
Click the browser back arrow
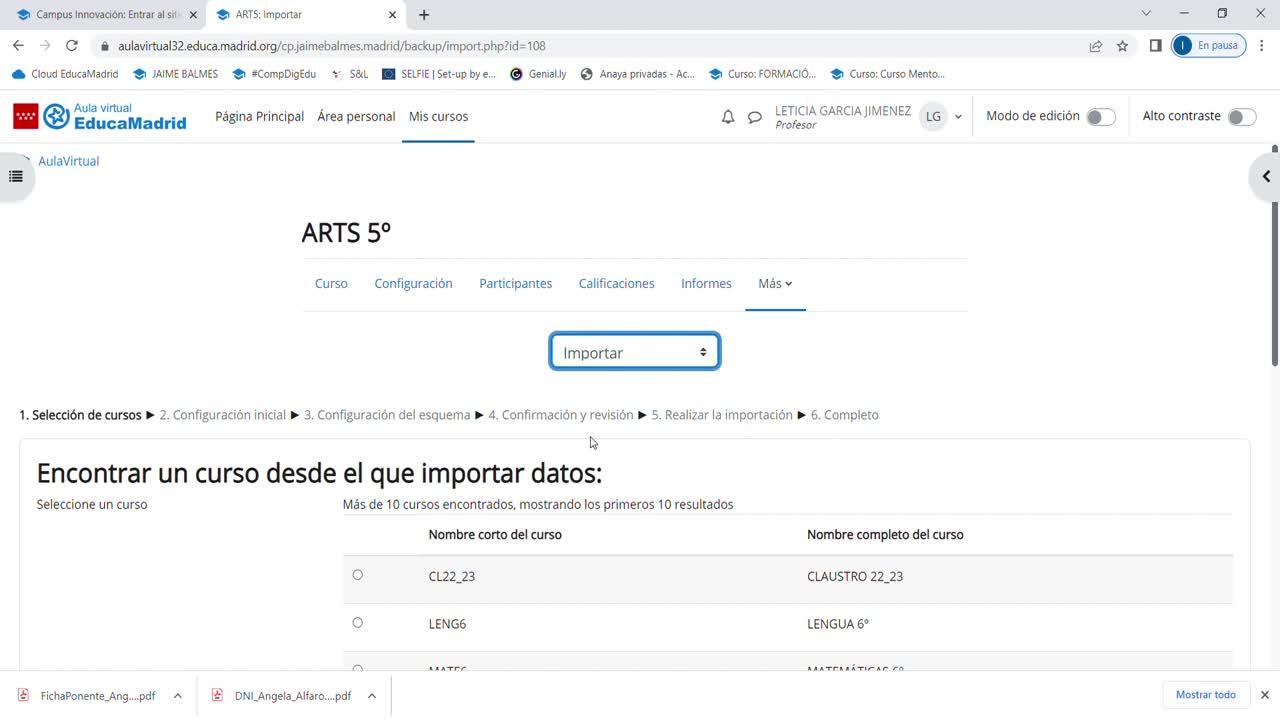point(18,46)
